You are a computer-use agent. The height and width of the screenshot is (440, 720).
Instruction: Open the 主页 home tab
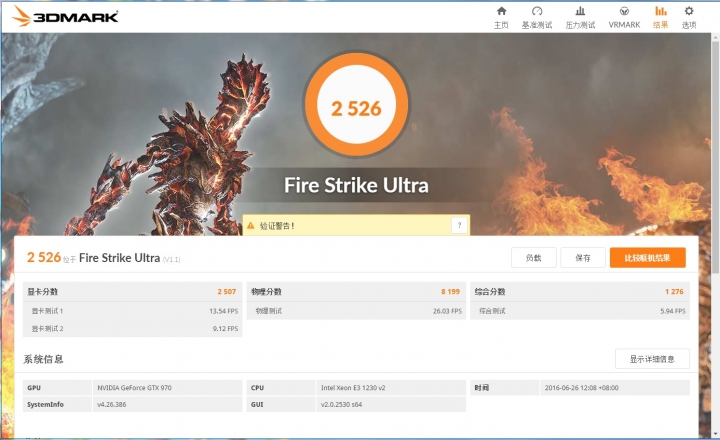pyautogui.click(x=501, y=17)
